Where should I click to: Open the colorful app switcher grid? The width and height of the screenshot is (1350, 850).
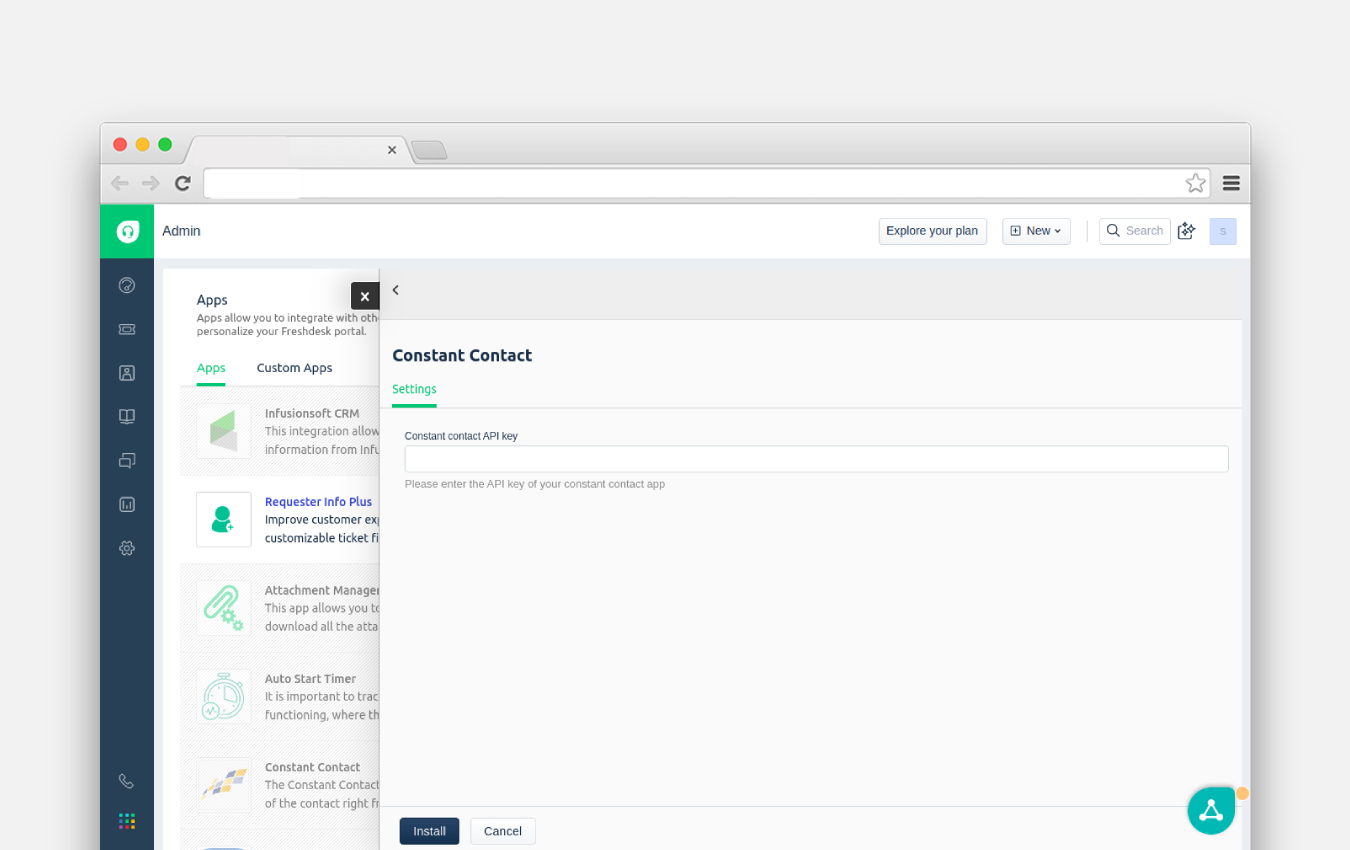[x=127, y=821]
